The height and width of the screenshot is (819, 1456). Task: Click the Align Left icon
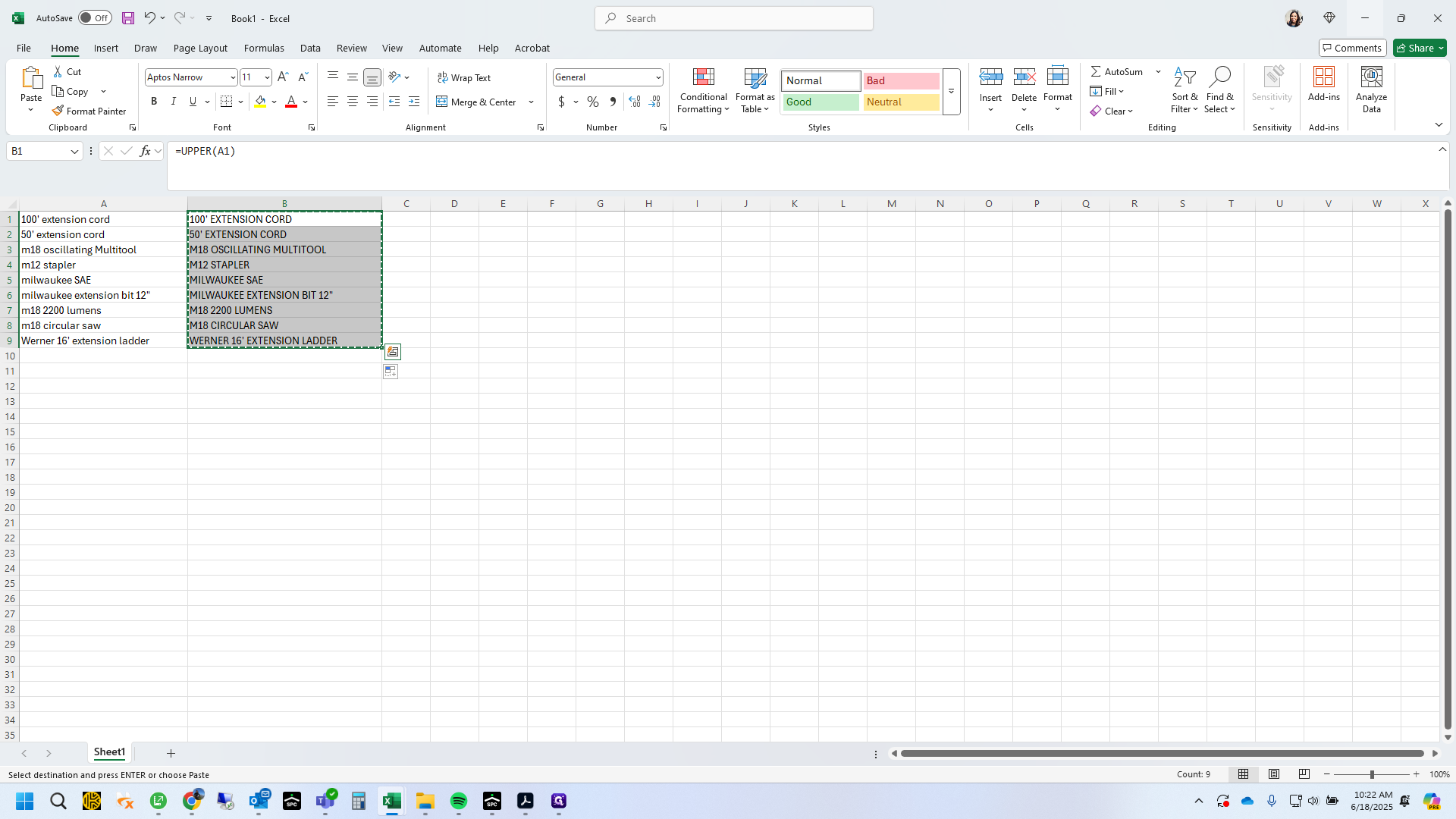(333, 102)
